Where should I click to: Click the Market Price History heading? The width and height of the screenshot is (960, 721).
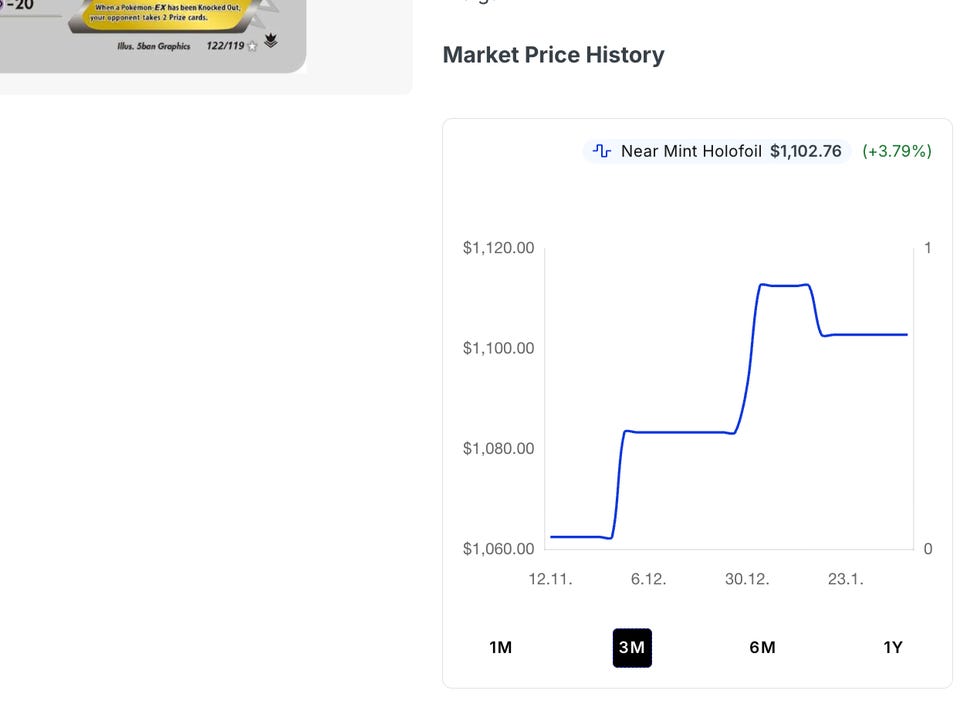pos(553,55)
